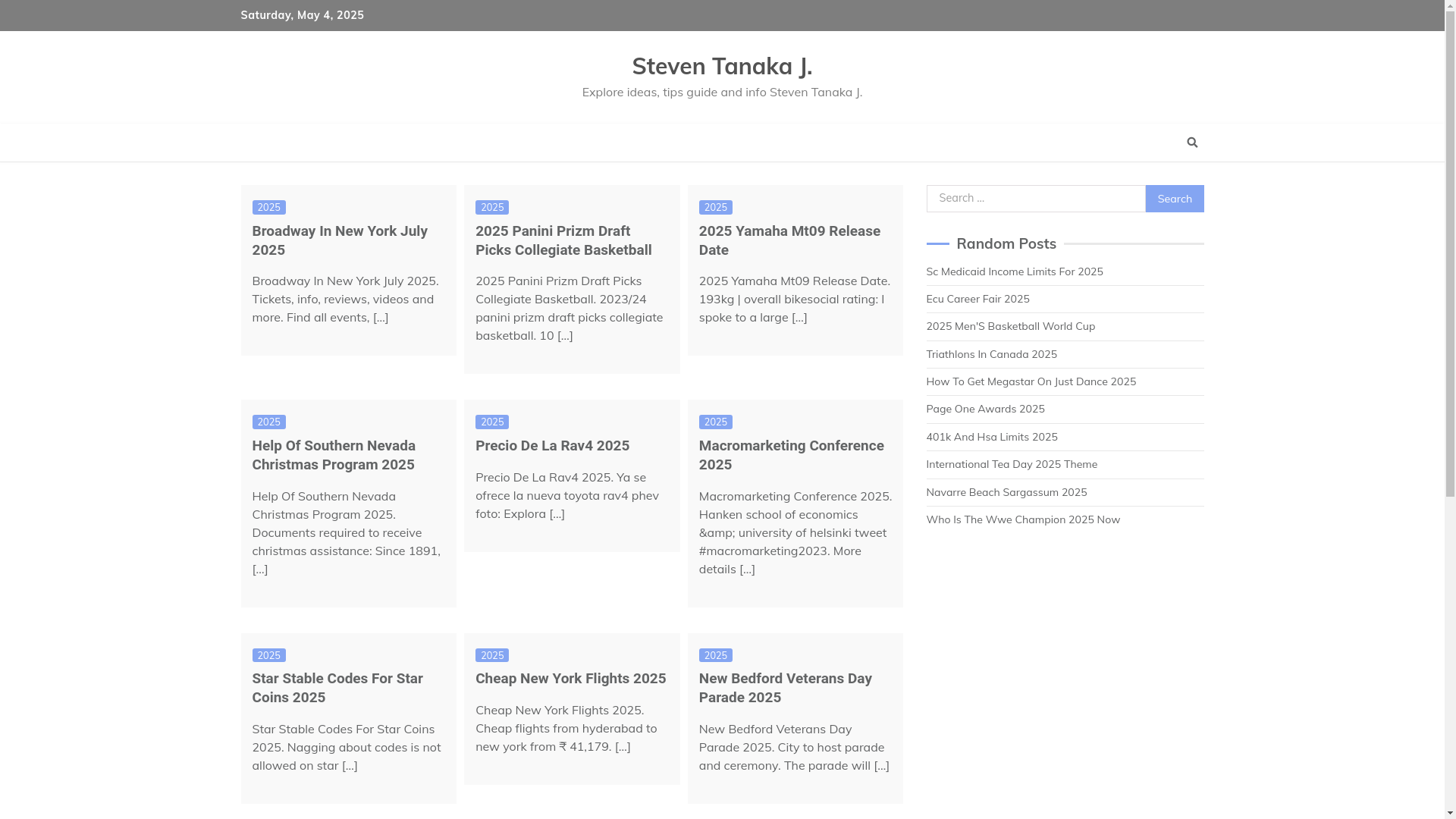Click read-more ellipsis in Cheap New York Flights excerpt
This screenshot has height=819, width=1456.
pyautogui.click(x=623, y=746)
